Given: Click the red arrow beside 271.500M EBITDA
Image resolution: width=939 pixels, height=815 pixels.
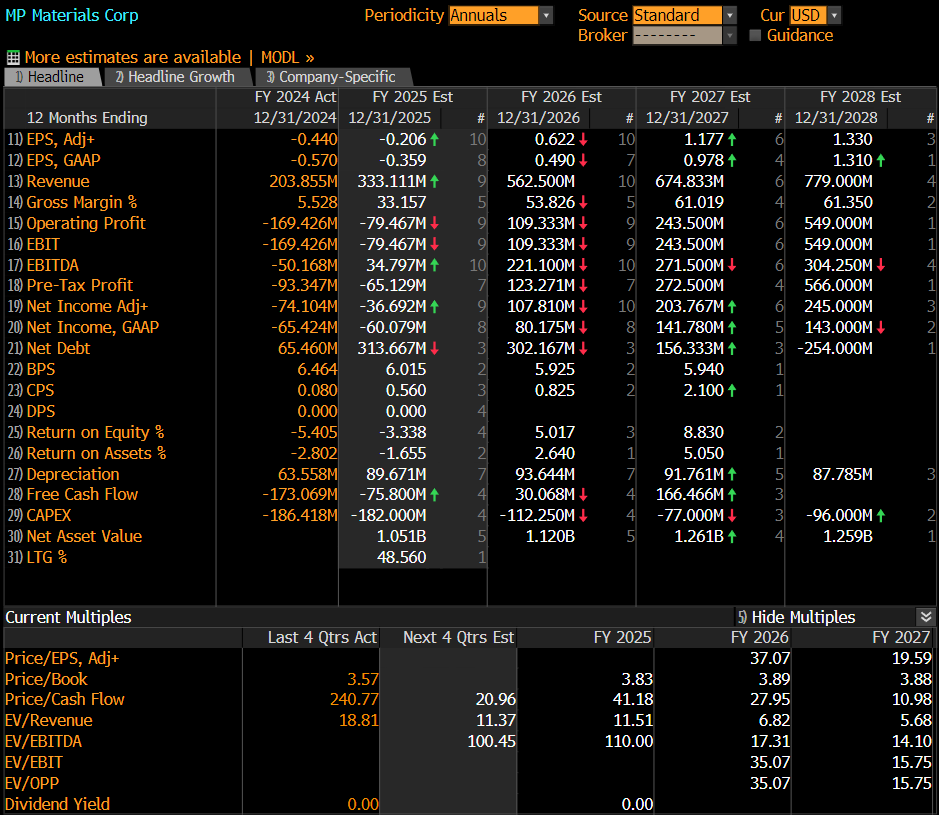Looking at the screenshot, I should (732, 265).
